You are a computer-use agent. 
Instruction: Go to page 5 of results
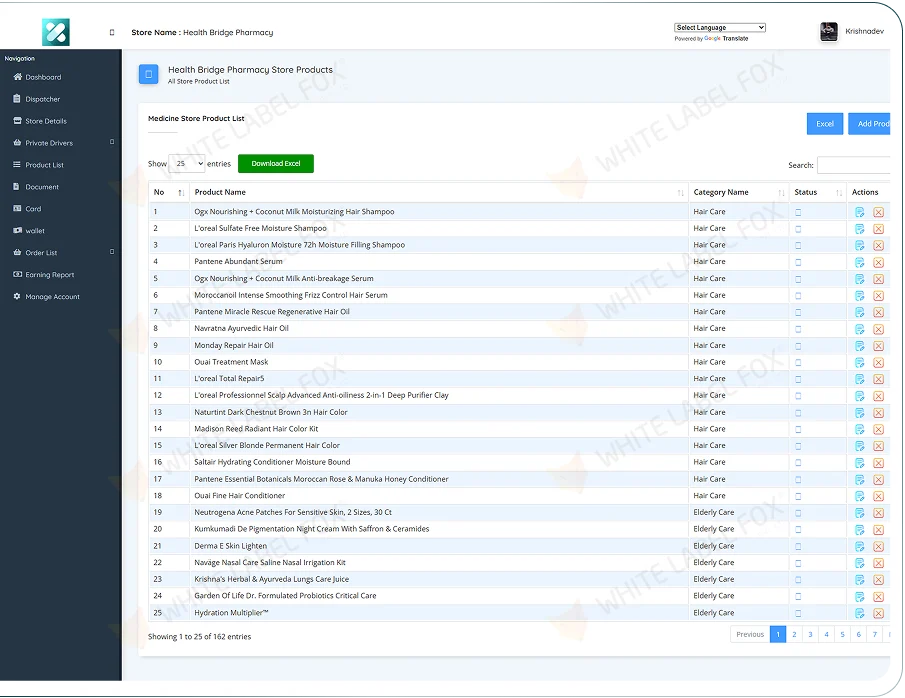(x=843, y=634)
